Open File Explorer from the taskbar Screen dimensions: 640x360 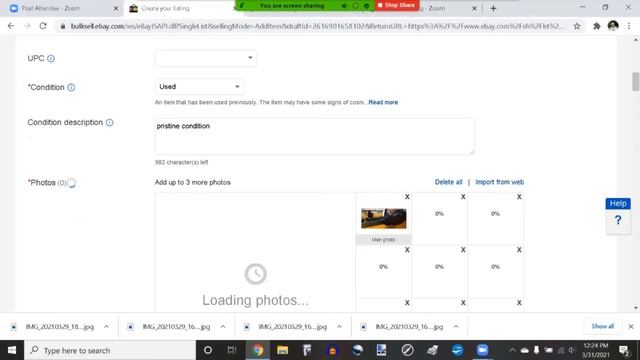point(282,350)
